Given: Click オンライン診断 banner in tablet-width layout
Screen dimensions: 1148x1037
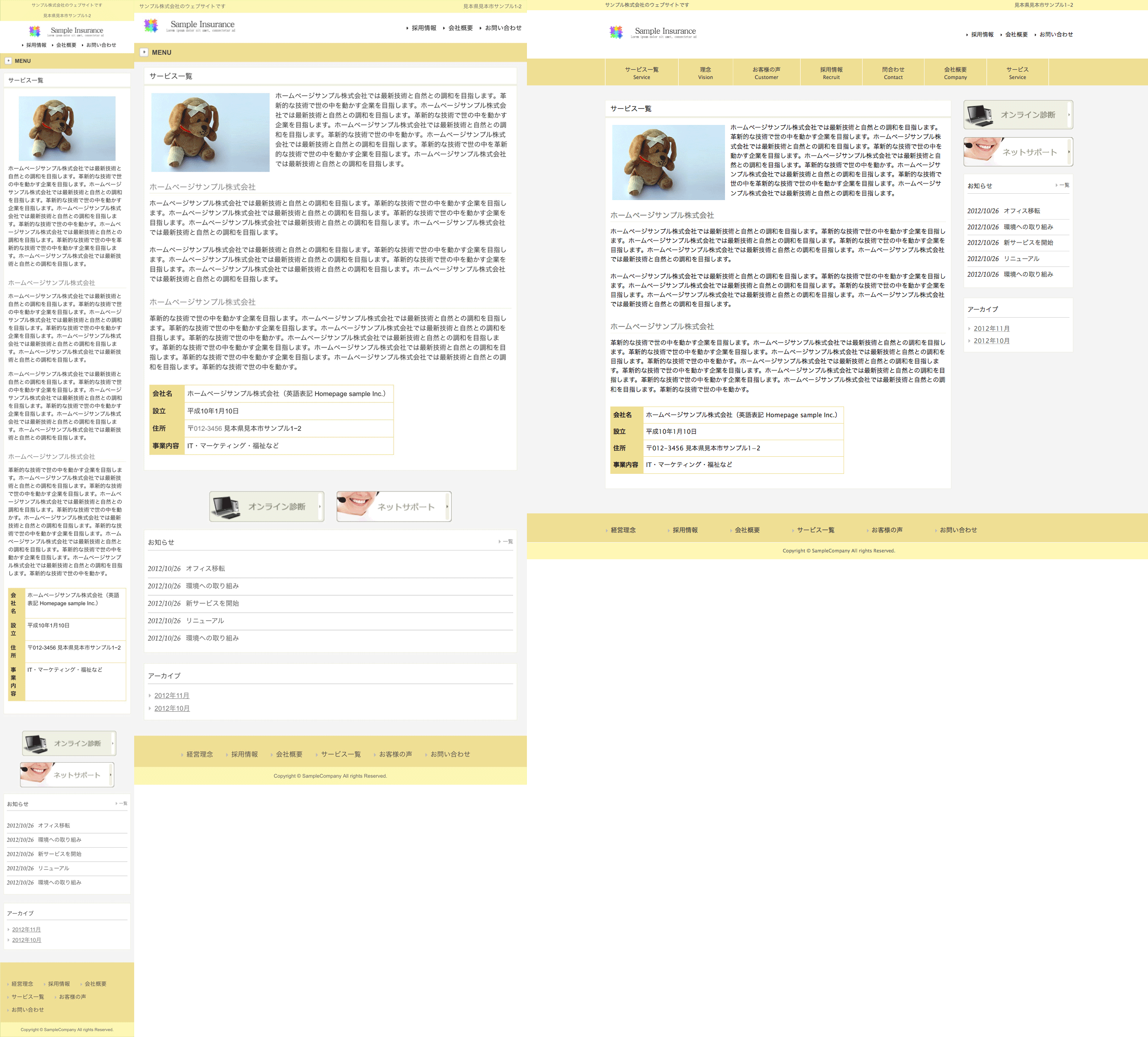Looking at the screenshot, I should tap(266, 506).
